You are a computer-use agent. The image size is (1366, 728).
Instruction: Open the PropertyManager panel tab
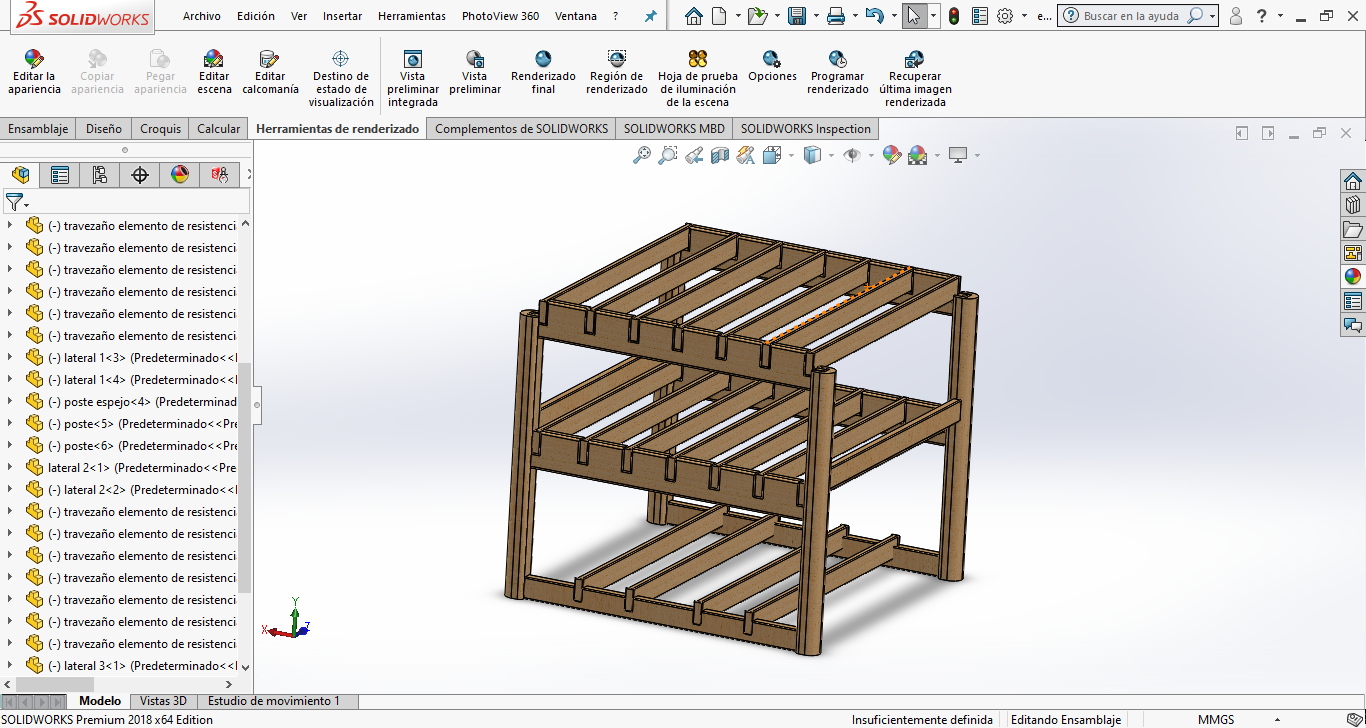(x=60, y=175)
